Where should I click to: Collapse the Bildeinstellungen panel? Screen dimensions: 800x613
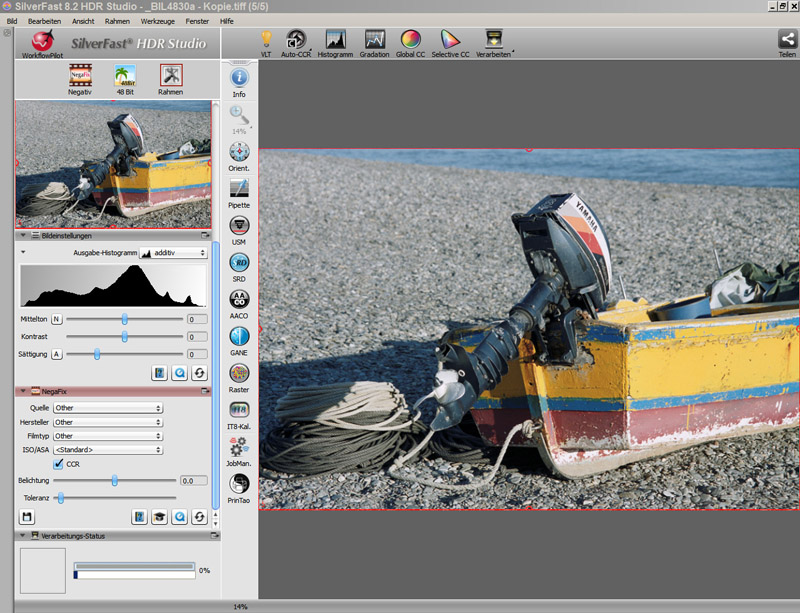tap(24, 236)
